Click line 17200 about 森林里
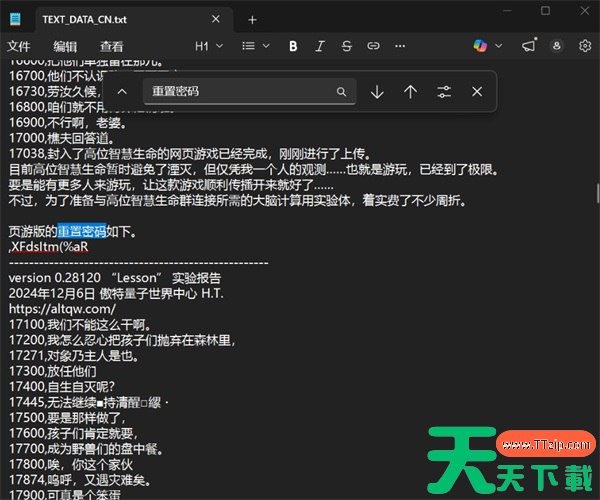The image size is (600, 500). point(122,340)
